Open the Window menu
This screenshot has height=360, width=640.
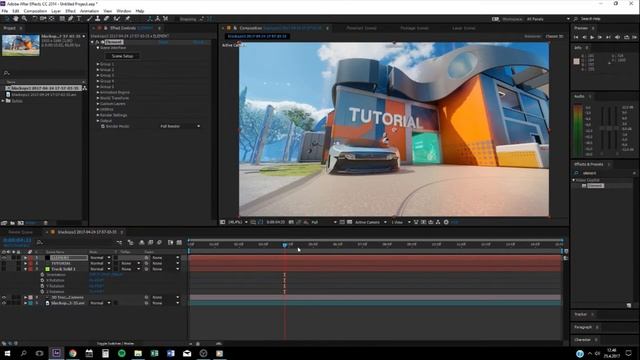124,11
